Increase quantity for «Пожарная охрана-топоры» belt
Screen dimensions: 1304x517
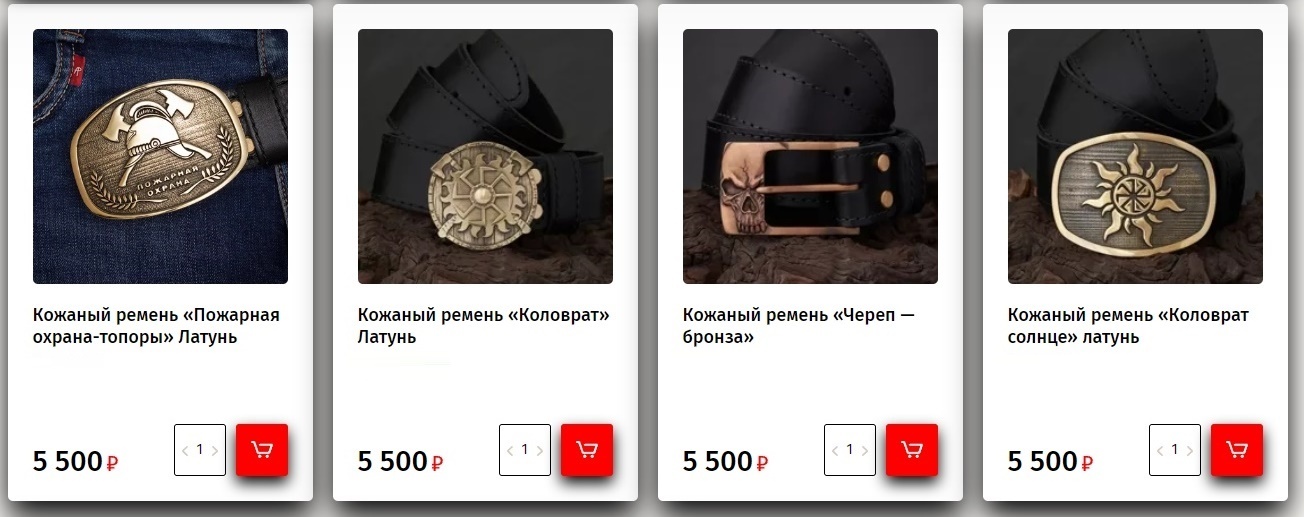(x=215, y=451)
